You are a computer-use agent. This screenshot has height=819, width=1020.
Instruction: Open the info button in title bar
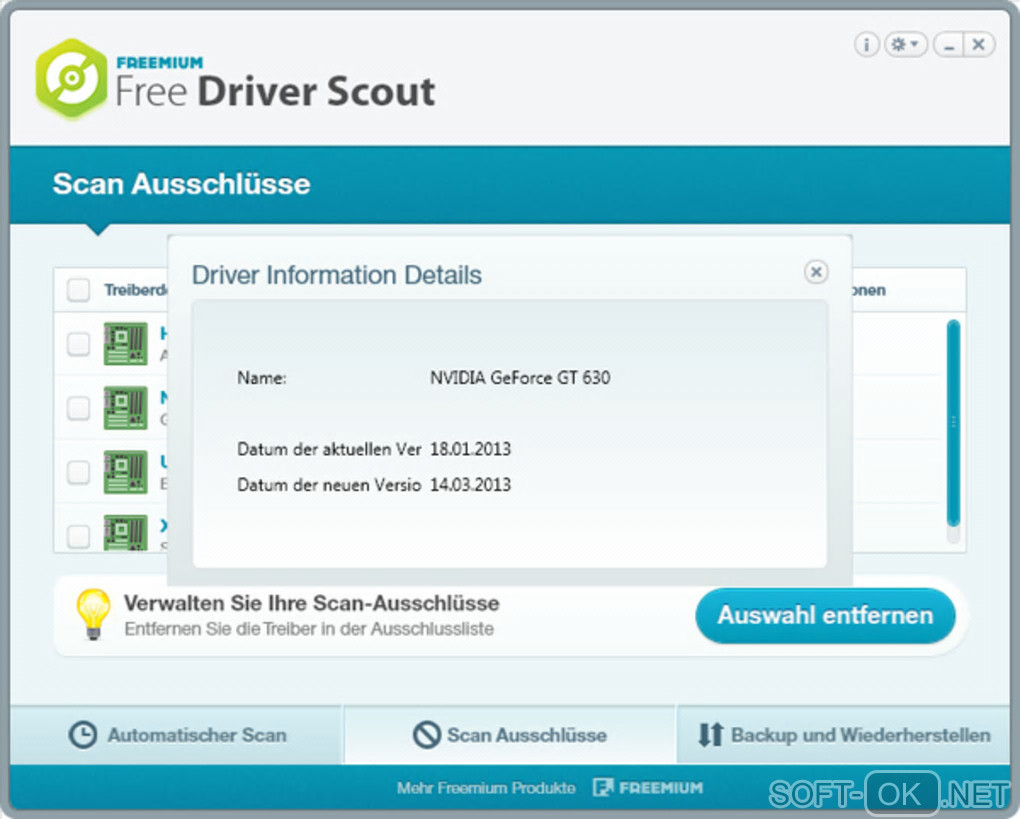point(866,44)
